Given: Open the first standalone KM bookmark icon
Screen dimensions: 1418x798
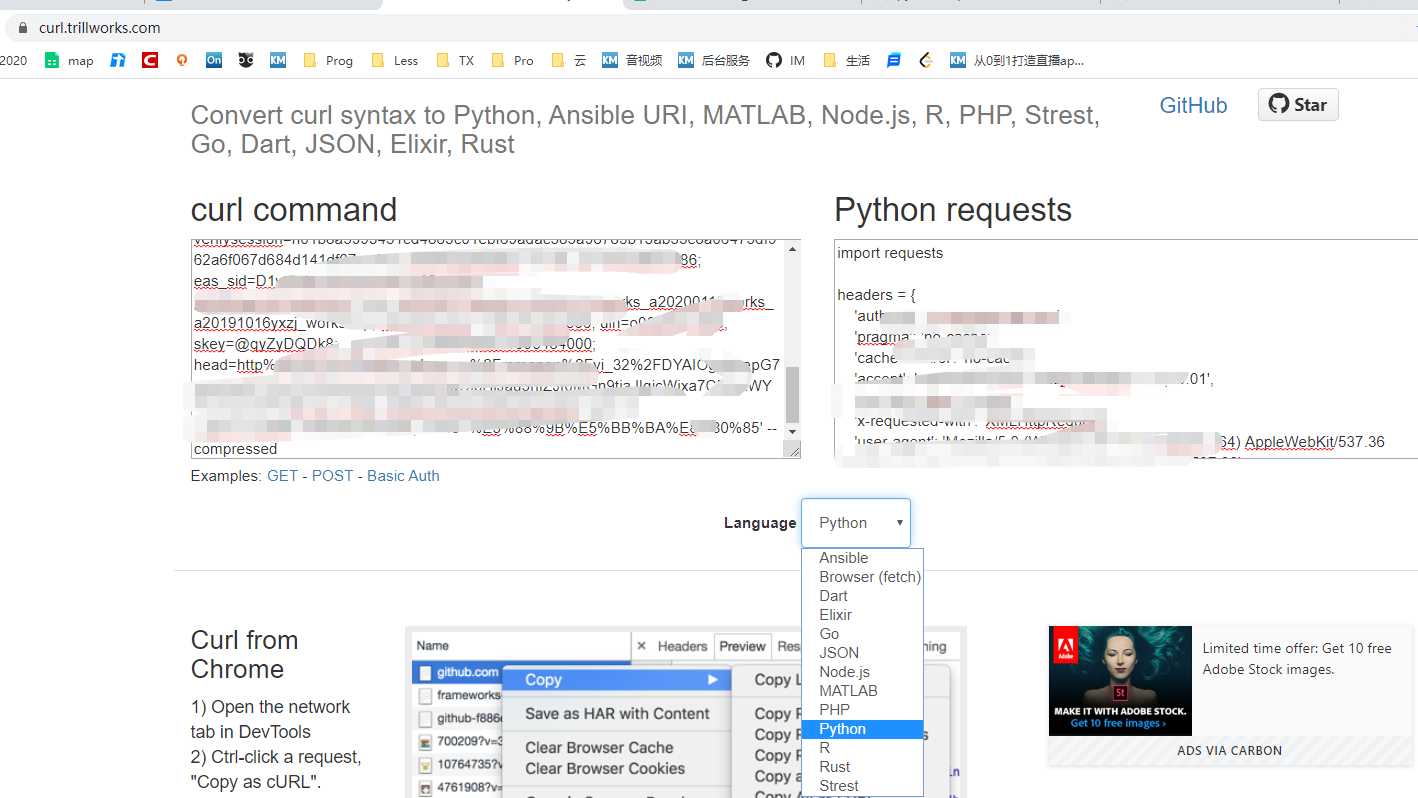Looking at the screenshot, I should (278, 60).
